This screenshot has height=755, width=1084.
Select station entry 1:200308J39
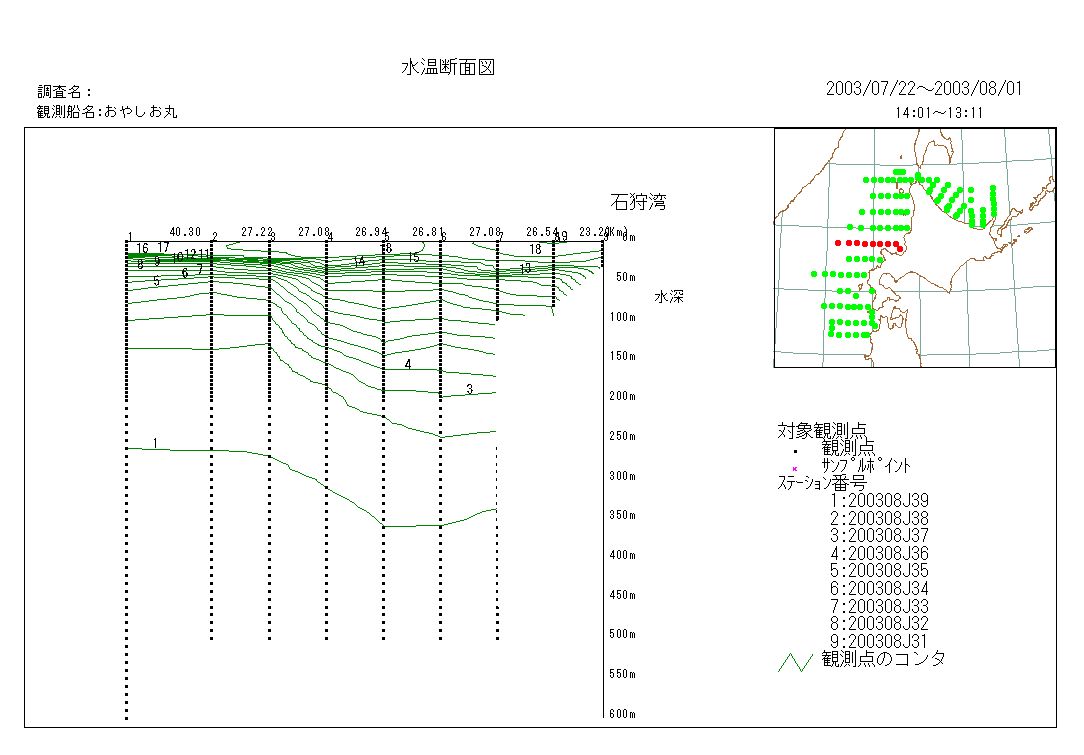[x=879, y=500]
